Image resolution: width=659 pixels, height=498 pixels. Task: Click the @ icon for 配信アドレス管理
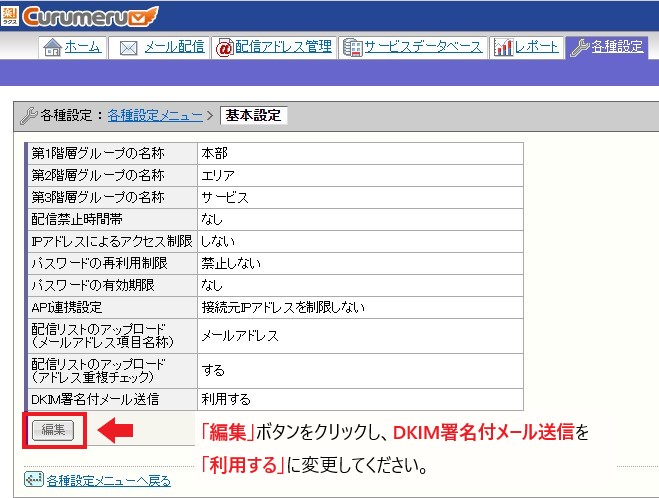pos(224,48)
